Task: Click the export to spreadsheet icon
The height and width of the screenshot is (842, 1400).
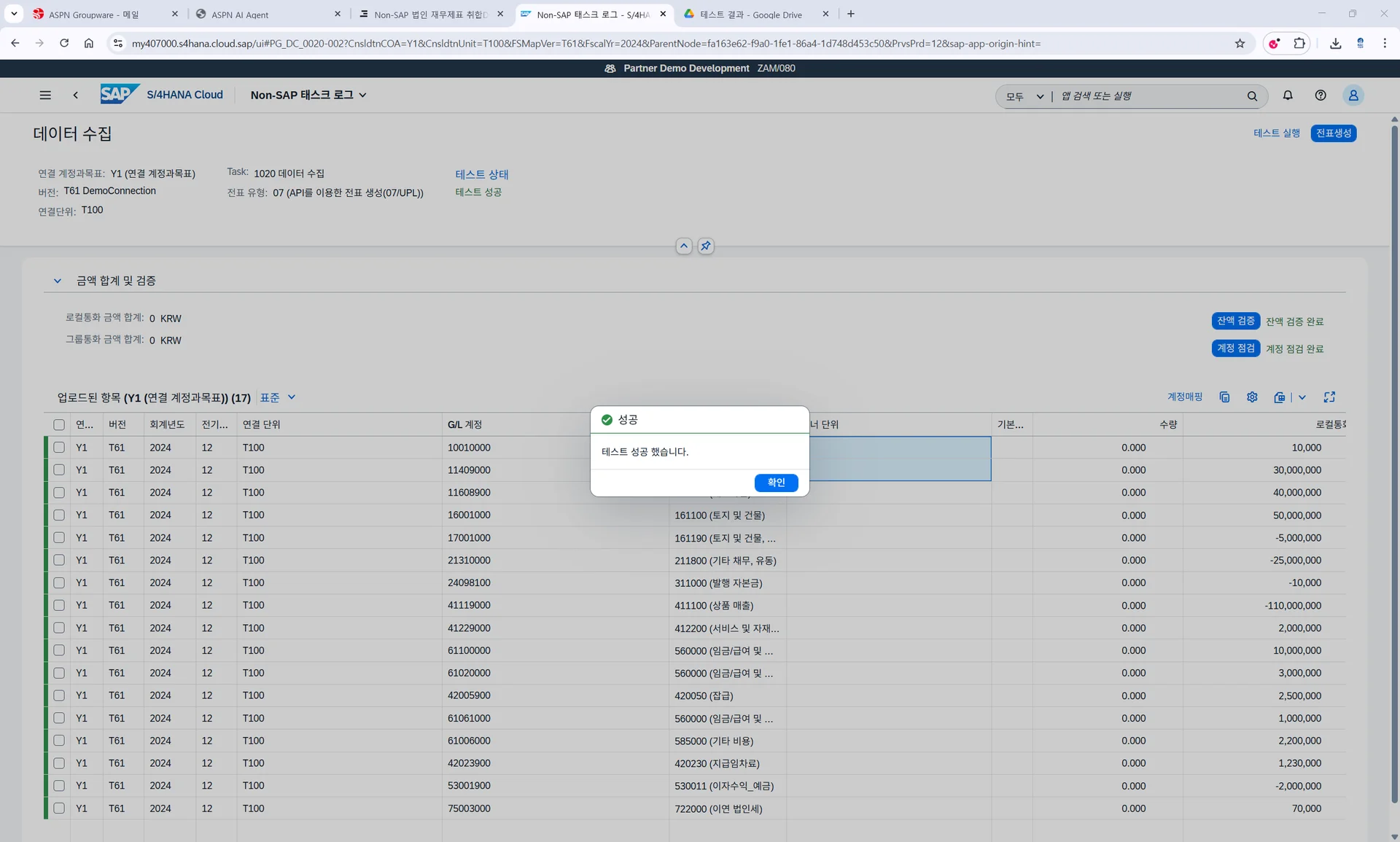Action: click(x=1280, y=397)
